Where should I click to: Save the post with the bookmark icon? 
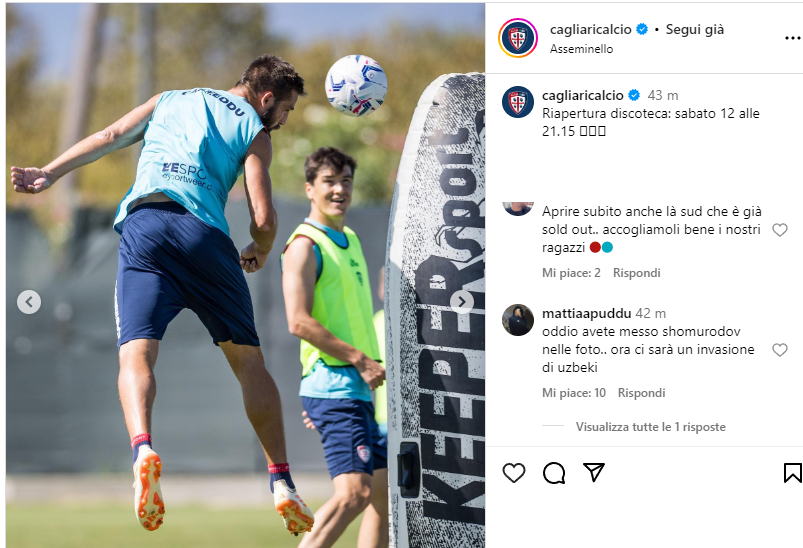click(792, 473)
